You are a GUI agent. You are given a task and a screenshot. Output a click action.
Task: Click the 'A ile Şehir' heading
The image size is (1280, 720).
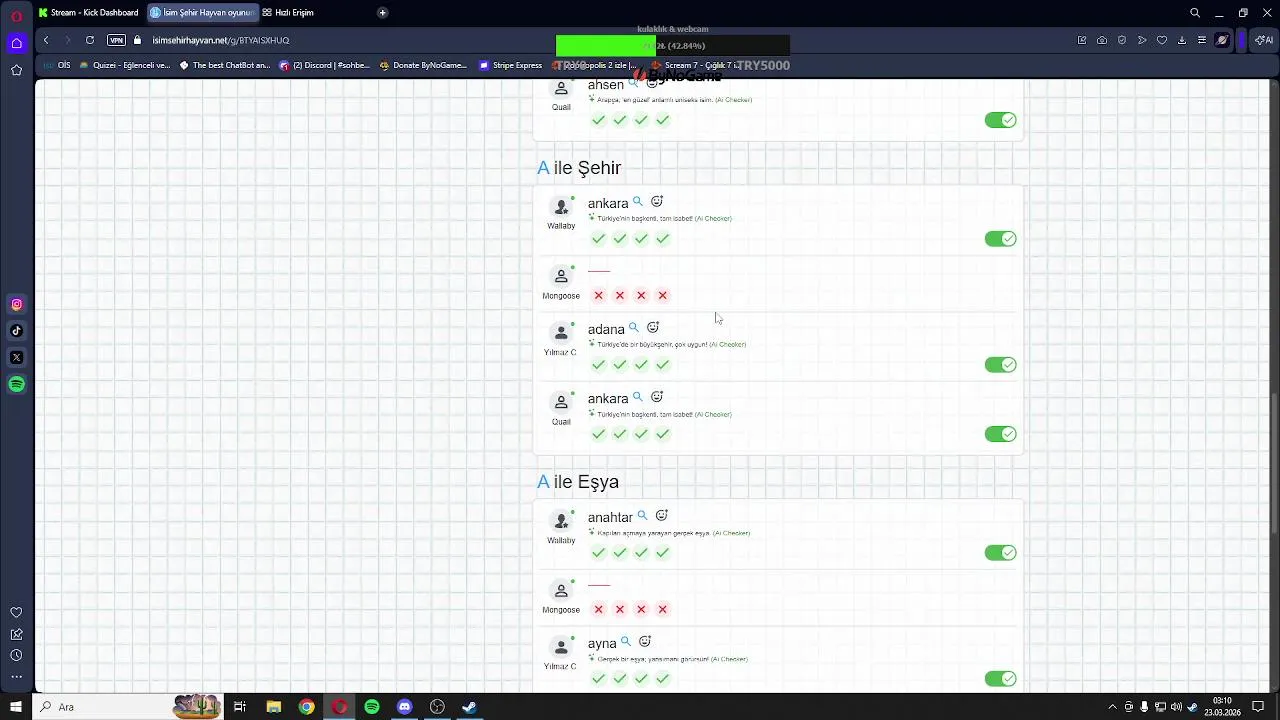tap(579, 168)
